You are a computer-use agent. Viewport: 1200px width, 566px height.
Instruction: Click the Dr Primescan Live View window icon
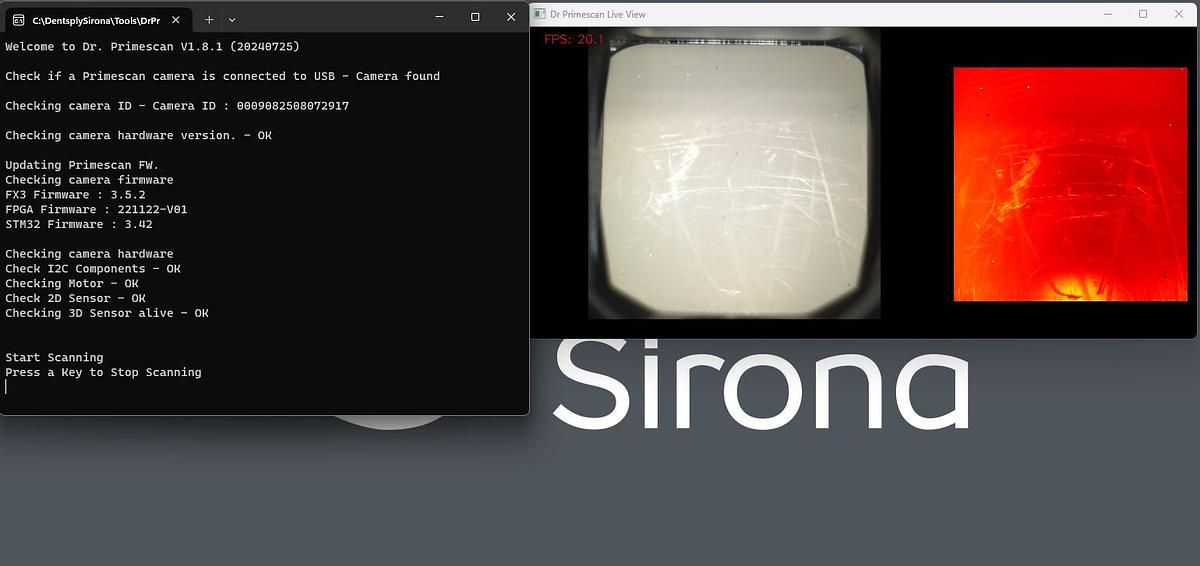(x=540, y=14)
